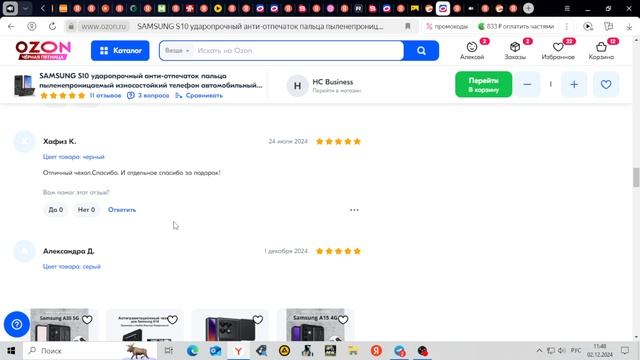Open the Каталог catalog button
Screen dimensions: 640x360
tap(120, 51)
